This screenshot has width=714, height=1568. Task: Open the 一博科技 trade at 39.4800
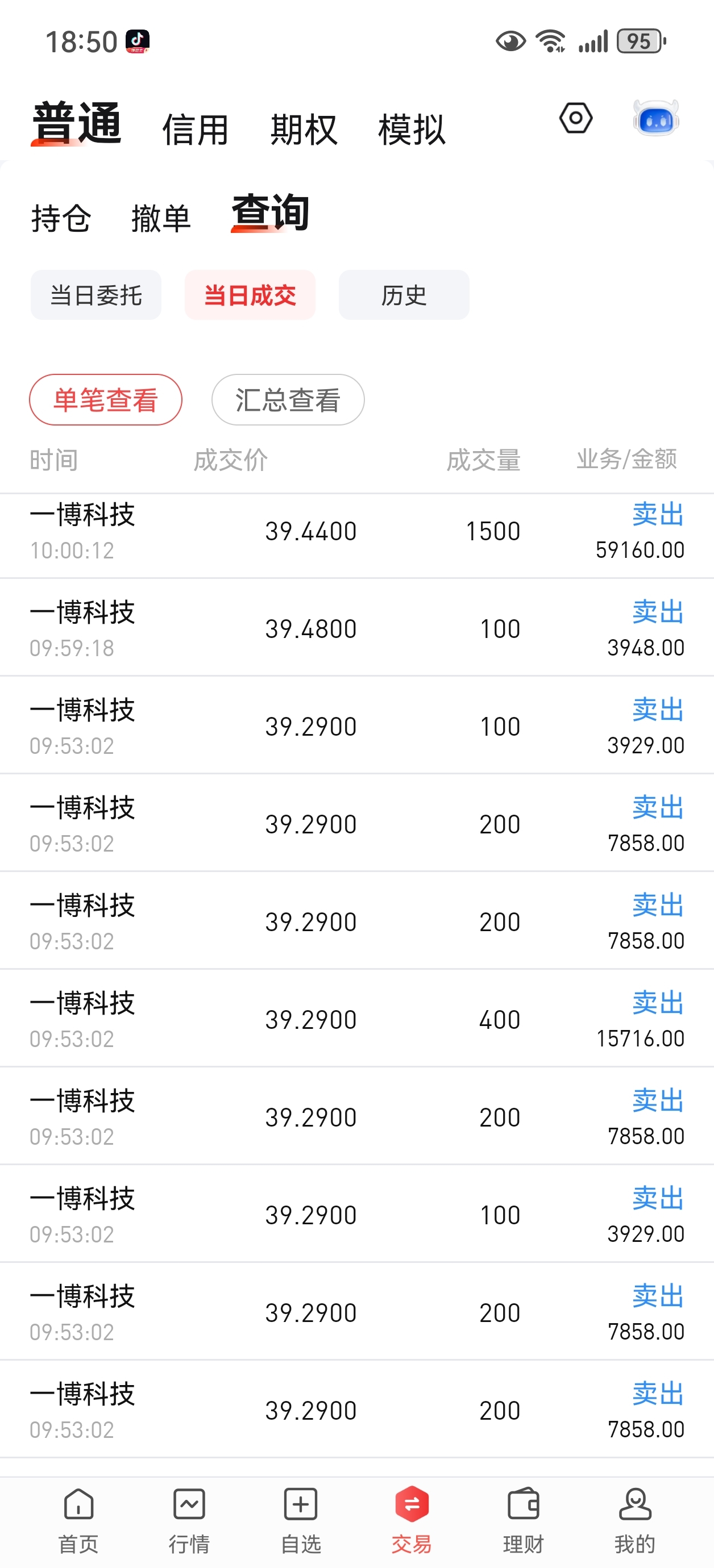click(x=357, y=628)
